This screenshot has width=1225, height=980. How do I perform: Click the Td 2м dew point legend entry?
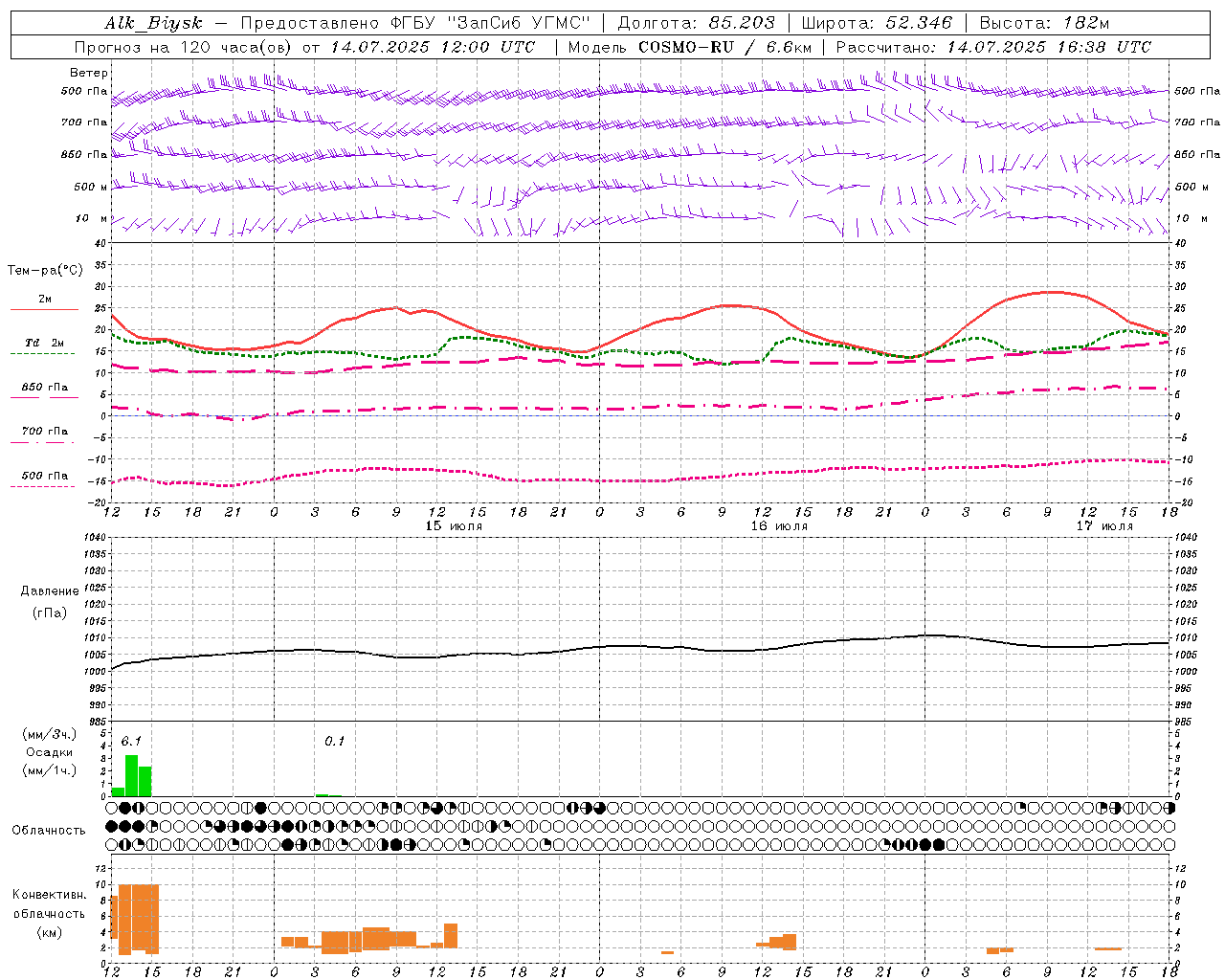pos(45,343)
